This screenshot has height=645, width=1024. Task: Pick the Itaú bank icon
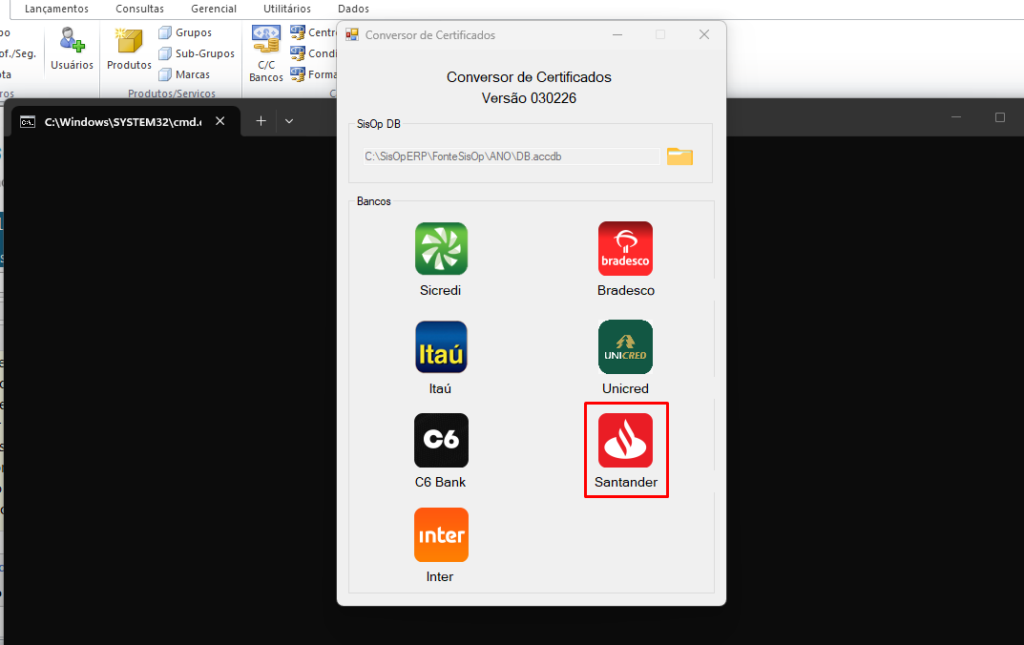(441, 347)
